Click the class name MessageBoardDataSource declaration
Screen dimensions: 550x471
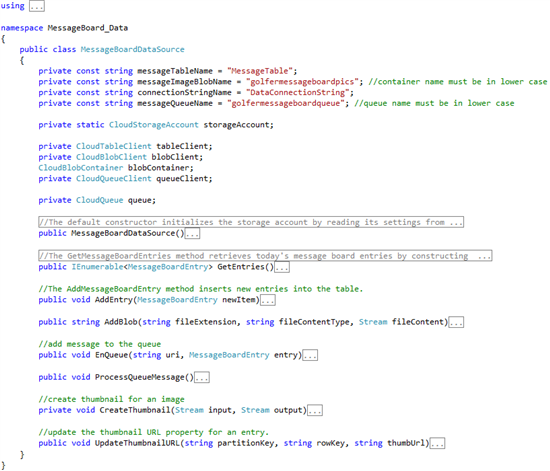133,49
